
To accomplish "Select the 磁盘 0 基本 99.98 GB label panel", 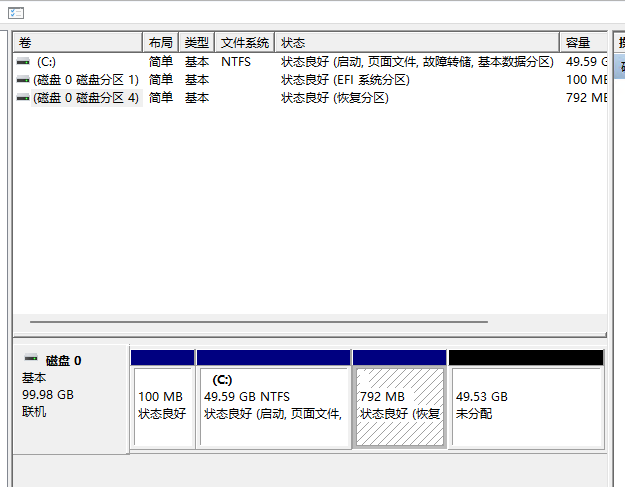I will pyautogui.click(x=70, y=400).
